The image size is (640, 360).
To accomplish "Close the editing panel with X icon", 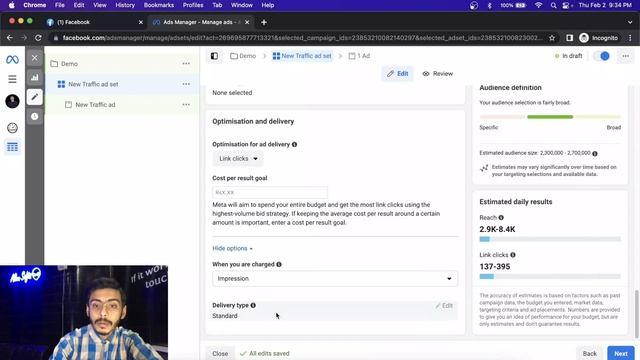I will click(x=35, y=58).
